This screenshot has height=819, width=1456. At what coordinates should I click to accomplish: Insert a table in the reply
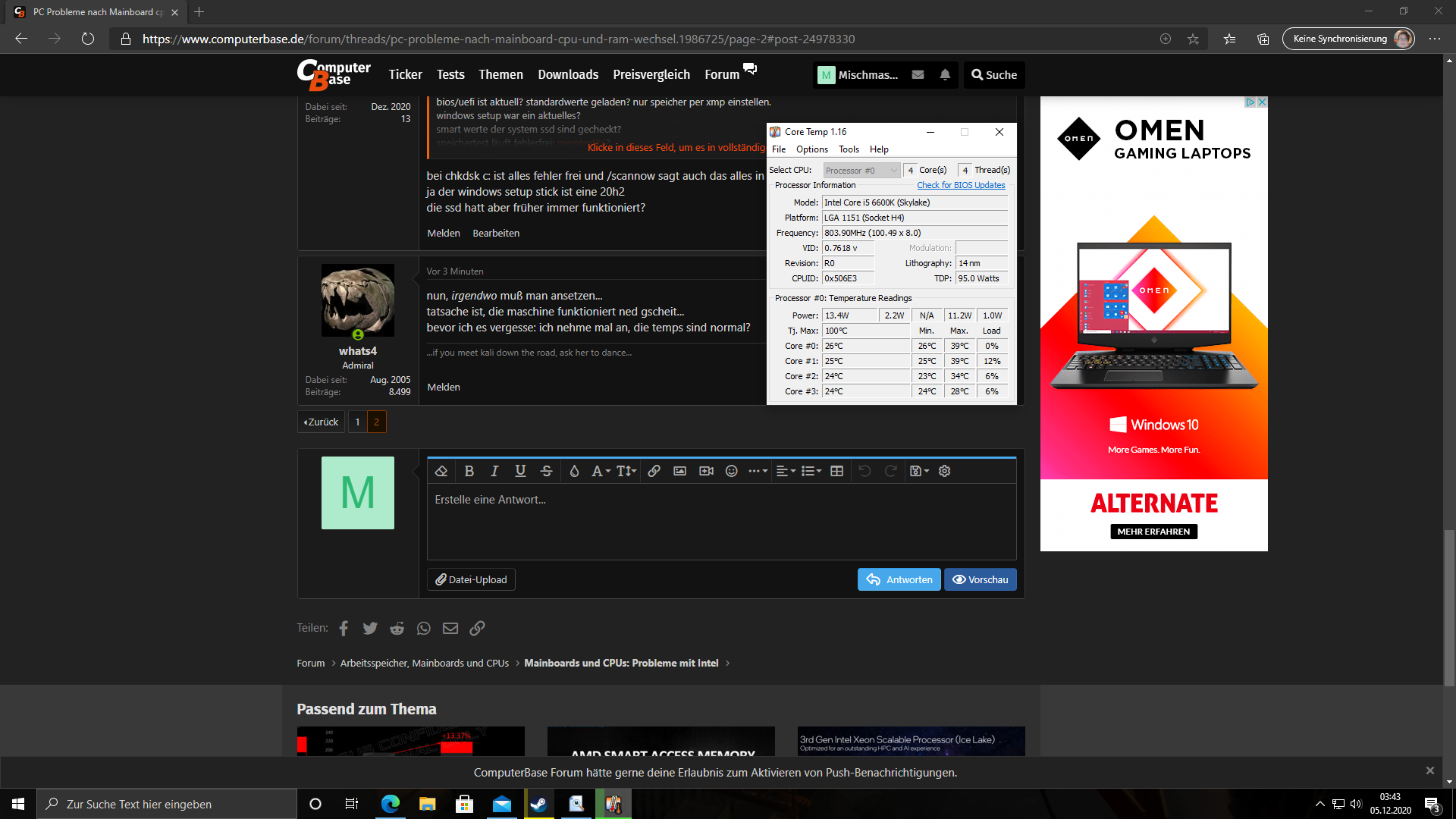837,471
